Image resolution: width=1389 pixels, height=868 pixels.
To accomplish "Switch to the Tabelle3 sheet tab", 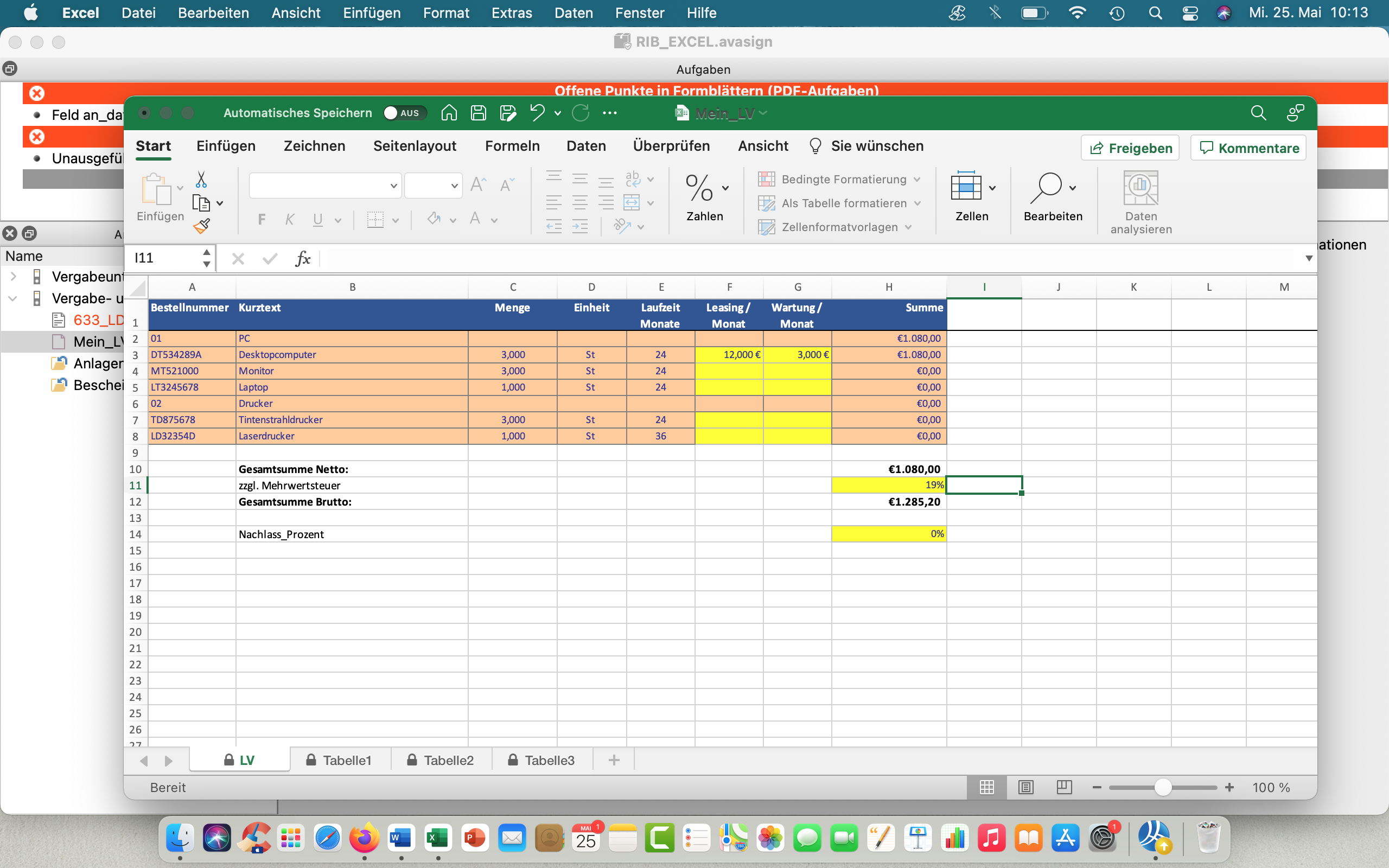I will pos(542,760).
